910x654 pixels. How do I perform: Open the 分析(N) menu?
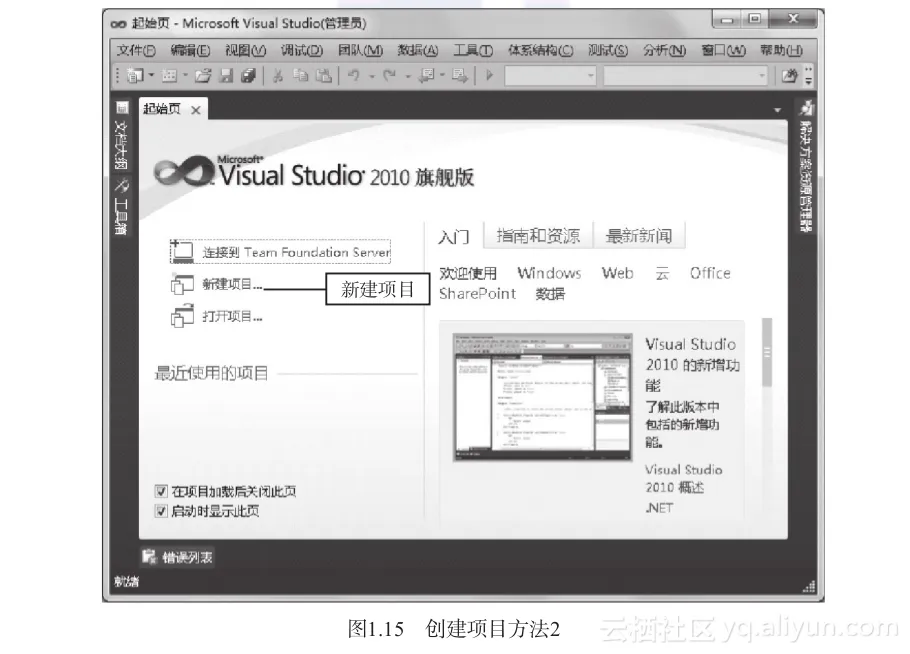click(665, 50)
